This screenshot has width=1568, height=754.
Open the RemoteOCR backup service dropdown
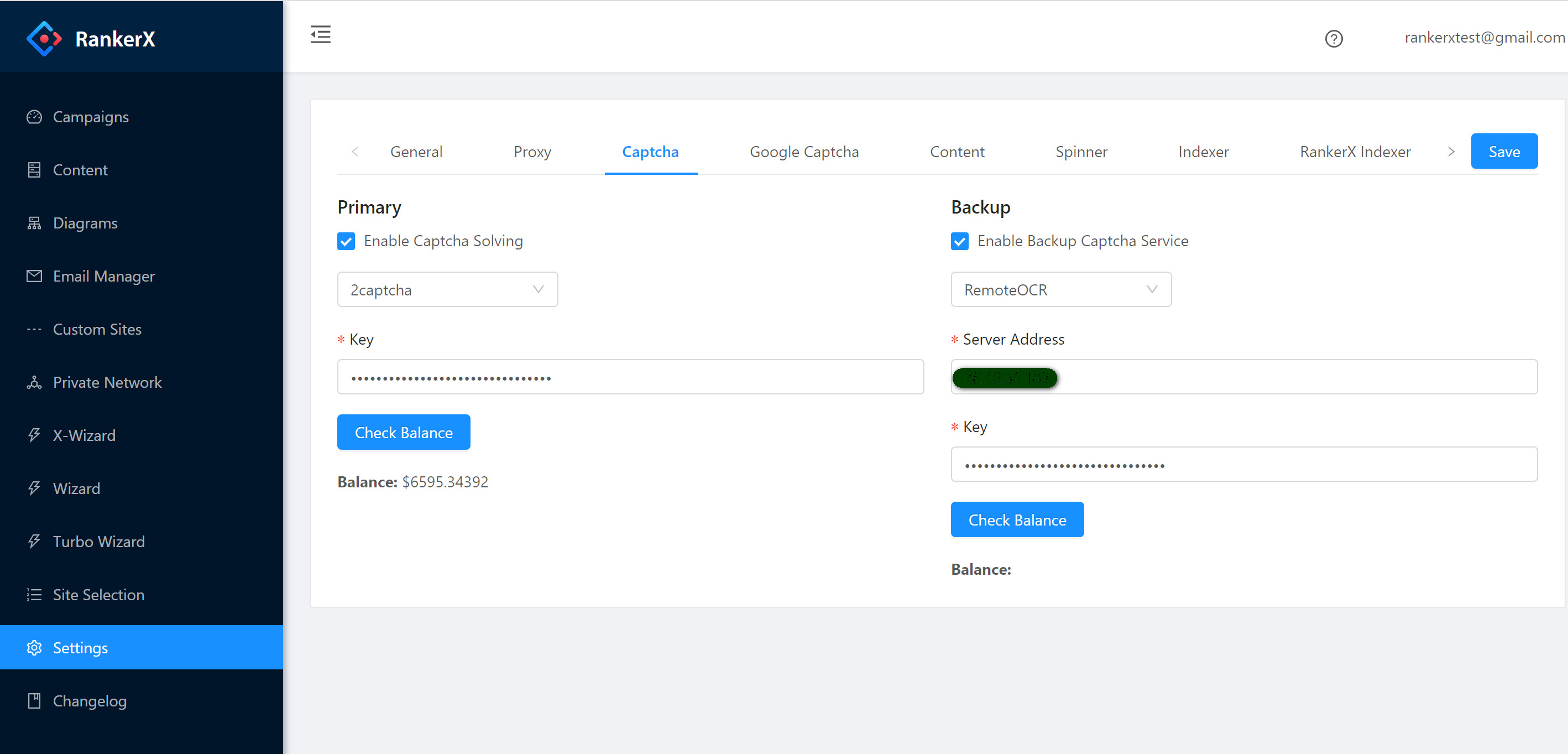tap(1061, 289)
